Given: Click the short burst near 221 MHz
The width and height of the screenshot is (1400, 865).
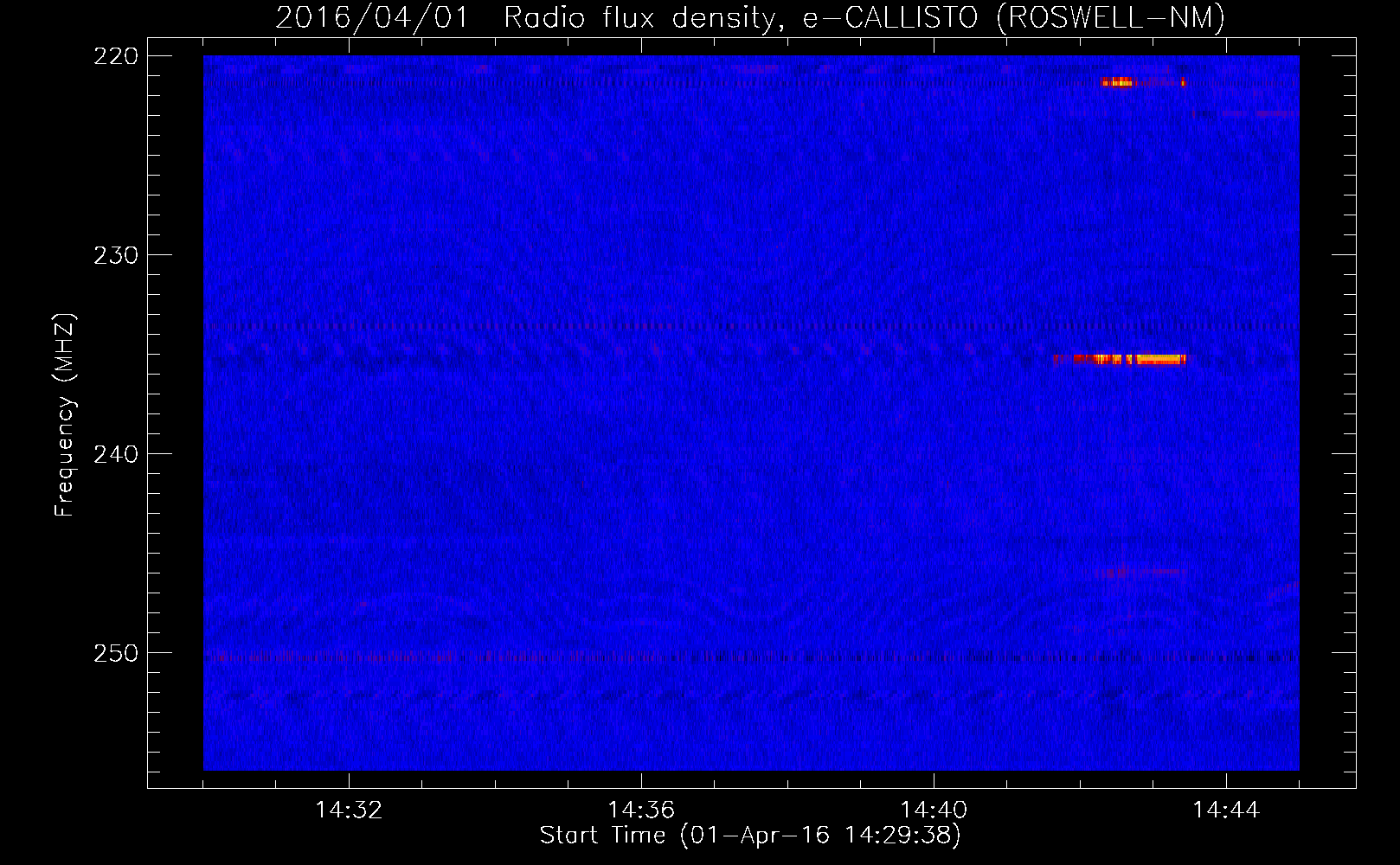Looking at the screenshot, I should (1116, 82).
